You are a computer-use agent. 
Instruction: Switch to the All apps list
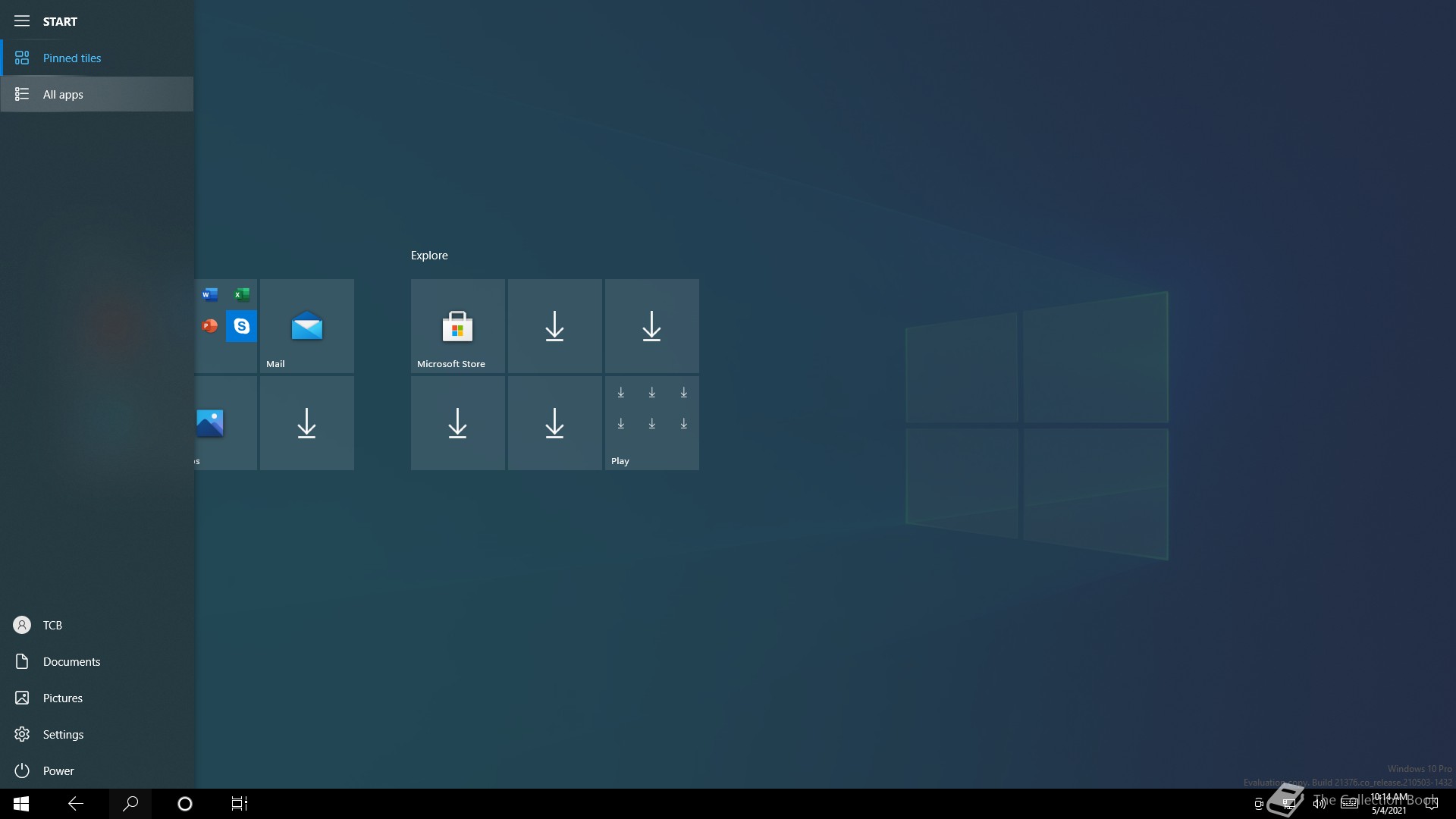point(97,94)
